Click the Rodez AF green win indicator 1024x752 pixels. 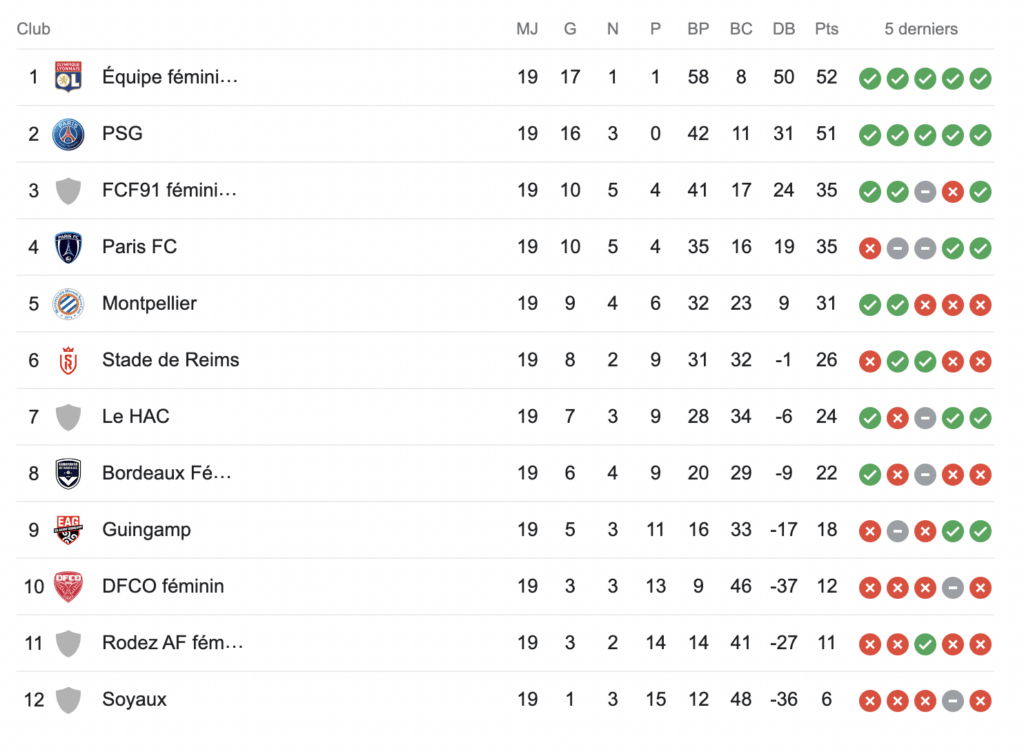click(925, 644)
